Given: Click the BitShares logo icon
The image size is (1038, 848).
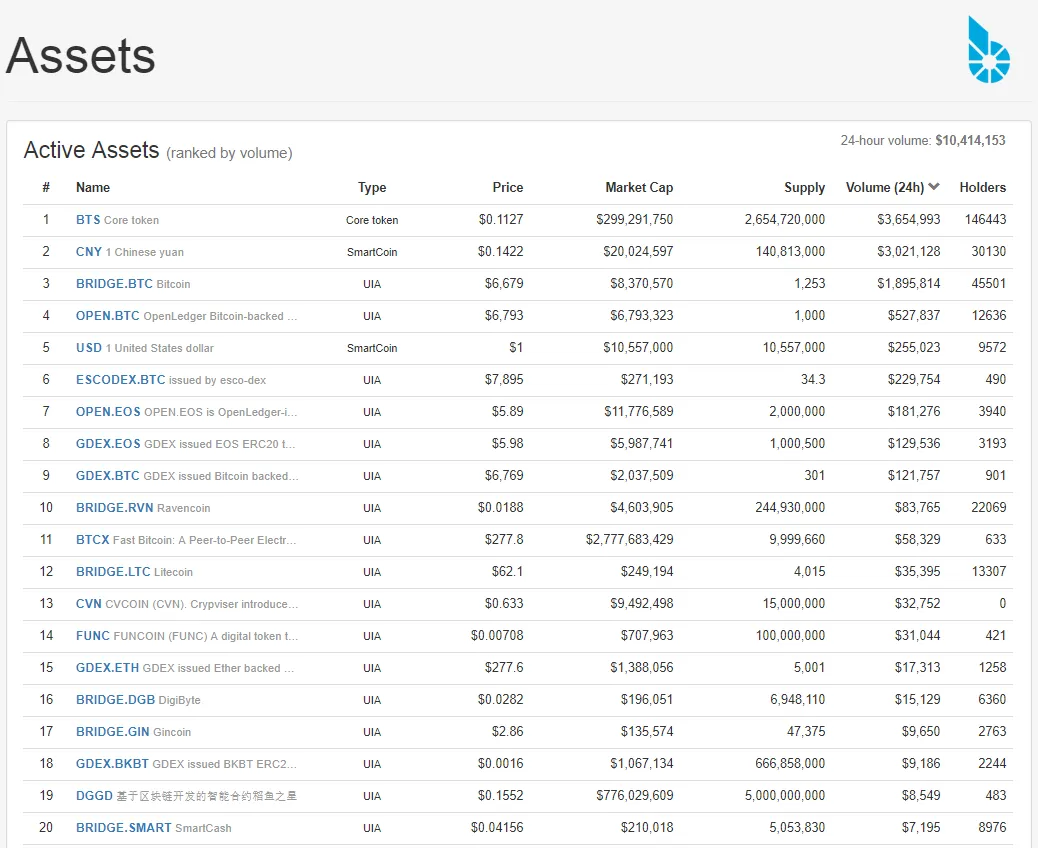Looking at the screenshot, I should tap(989, 50).
